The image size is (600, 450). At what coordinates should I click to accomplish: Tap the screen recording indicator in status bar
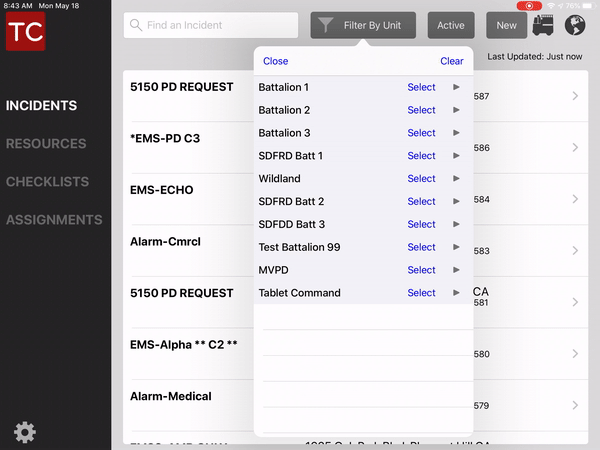coord(529,6)
